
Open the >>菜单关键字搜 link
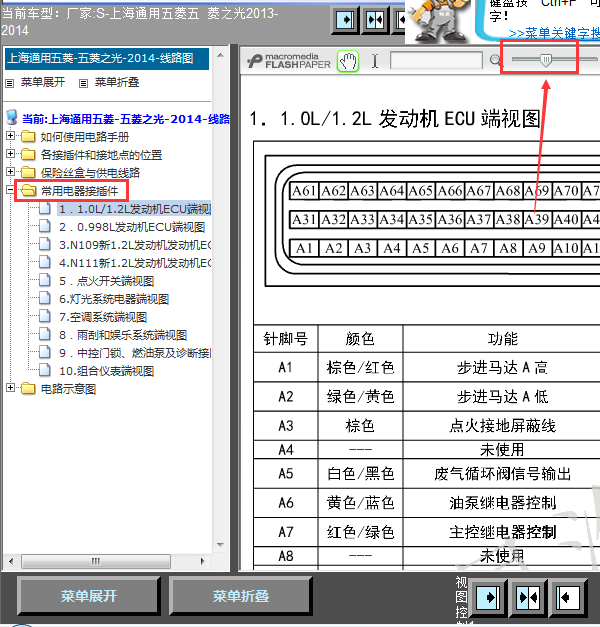[554, 33]
